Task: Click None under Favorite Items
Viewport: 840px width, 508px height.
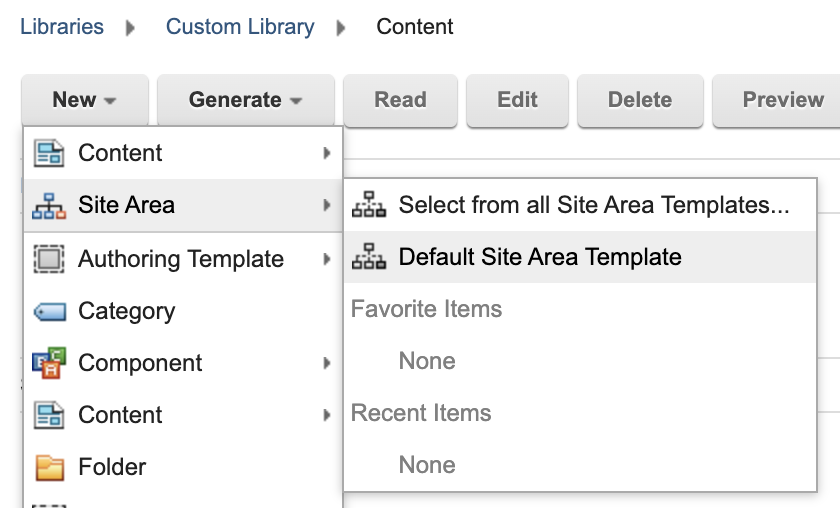Action: tap(427, 361)
